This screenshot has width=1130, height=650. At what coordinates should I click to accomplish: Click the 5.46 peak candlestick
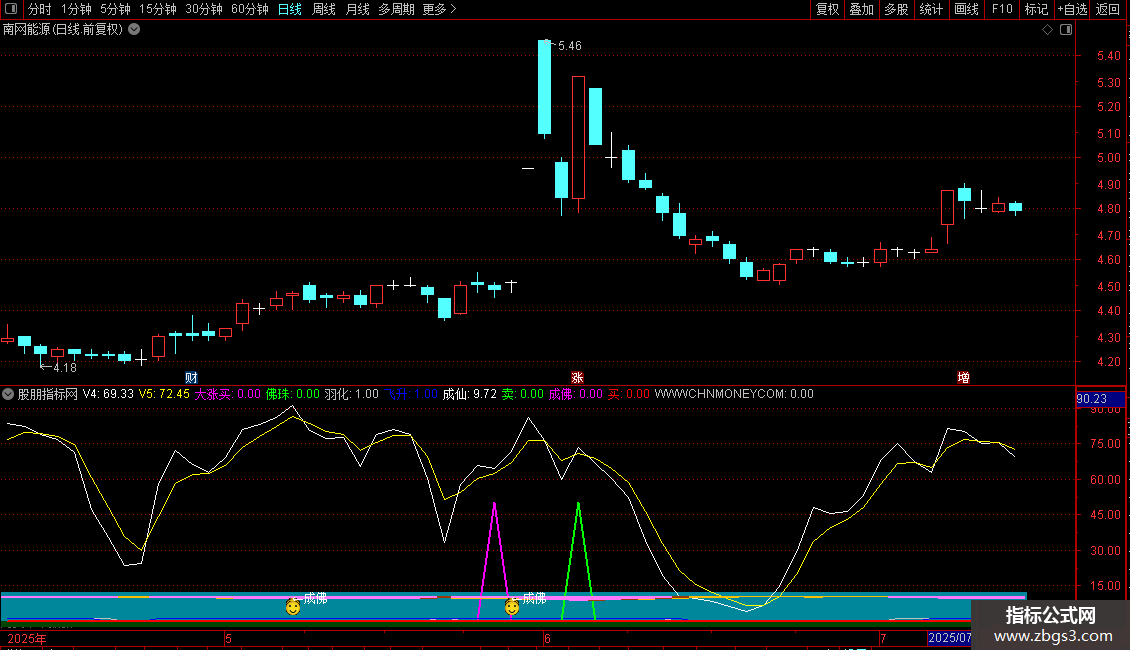(x=544, y=87)
